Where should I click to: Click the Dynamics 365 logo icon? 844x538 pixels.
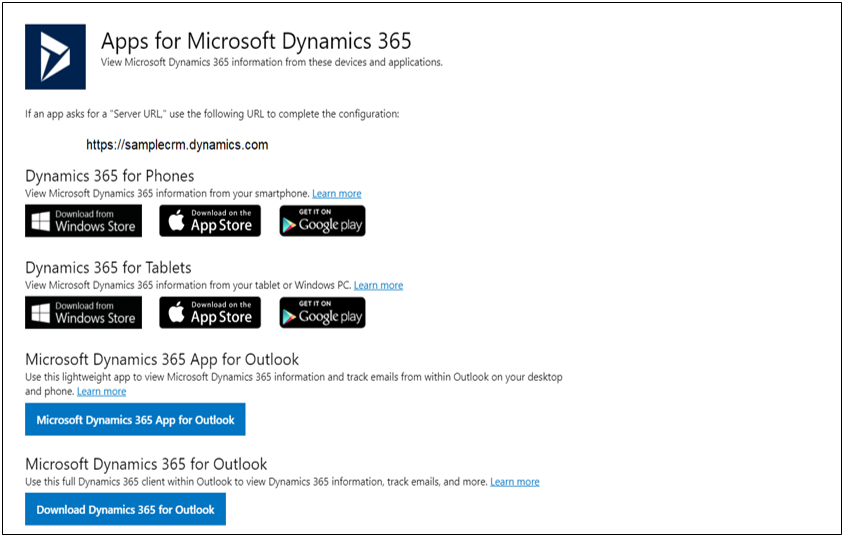coord(55,56)
